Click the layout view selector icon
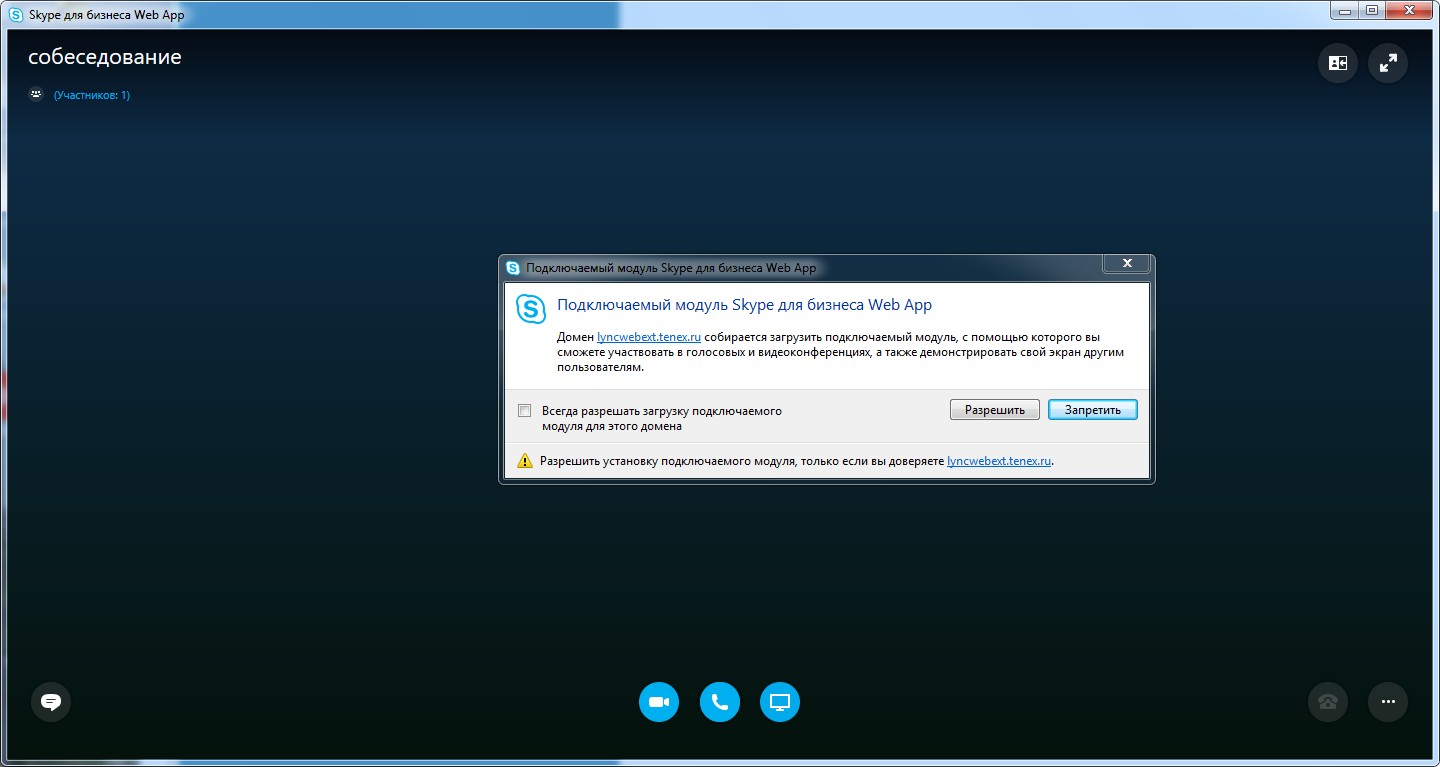1440x767 pixels. click(1338, 63)
